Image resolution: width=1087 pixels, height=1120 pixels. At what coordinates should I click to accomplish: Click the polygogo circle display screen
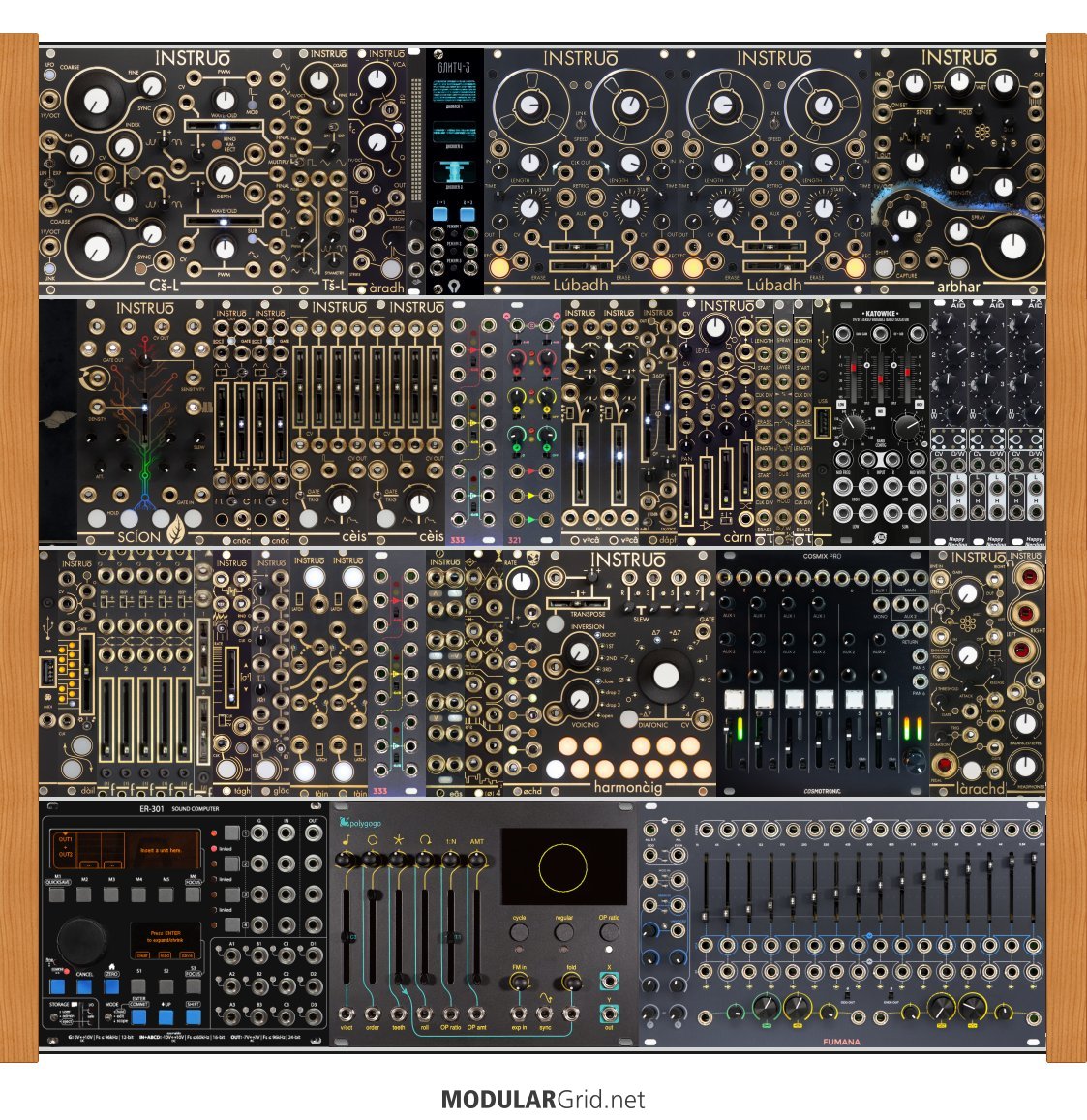click(x=564, y=866)
